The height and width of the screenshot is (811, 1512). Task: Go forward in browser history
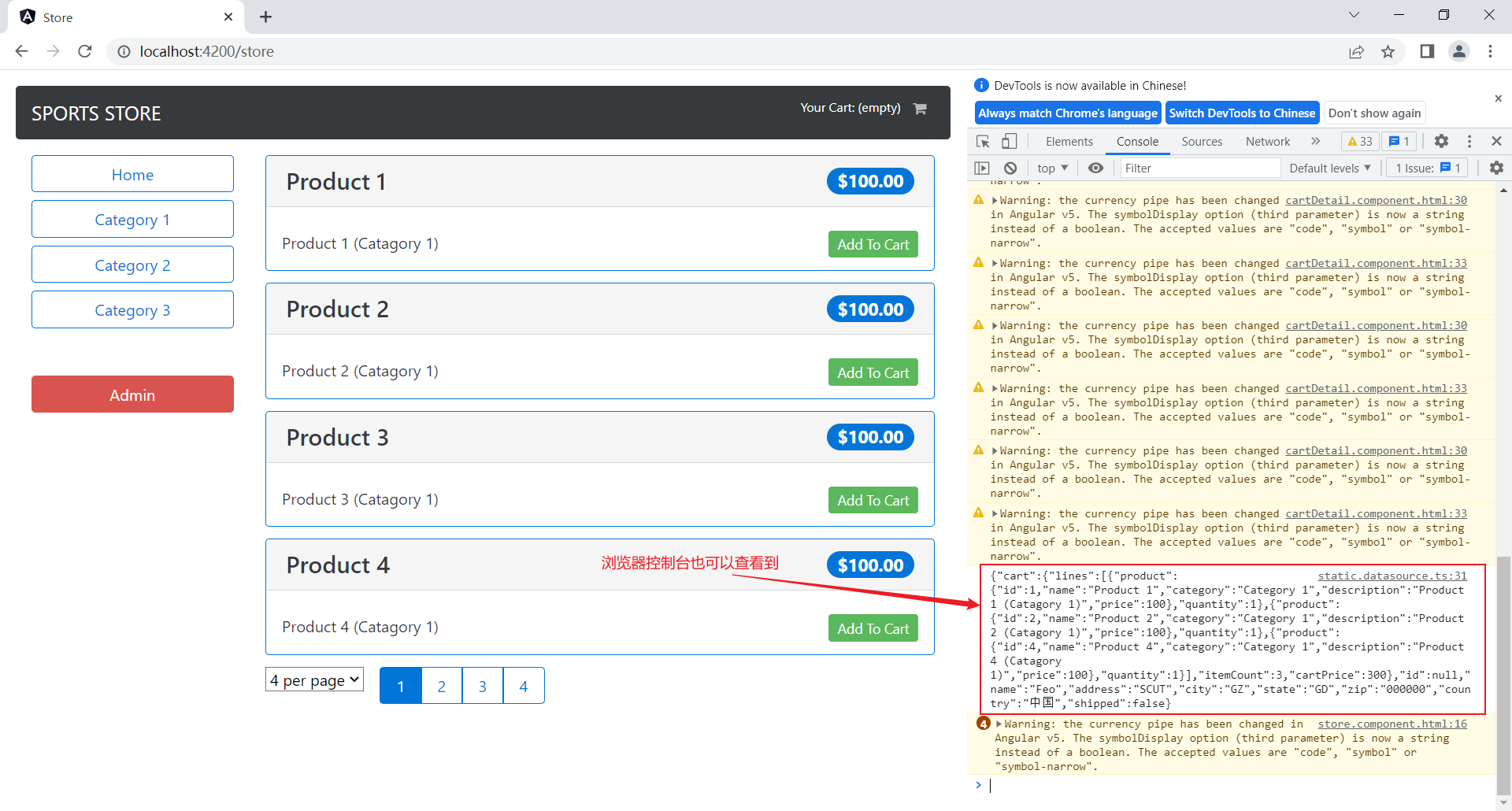pyautogui.click(x=54, y=51)
